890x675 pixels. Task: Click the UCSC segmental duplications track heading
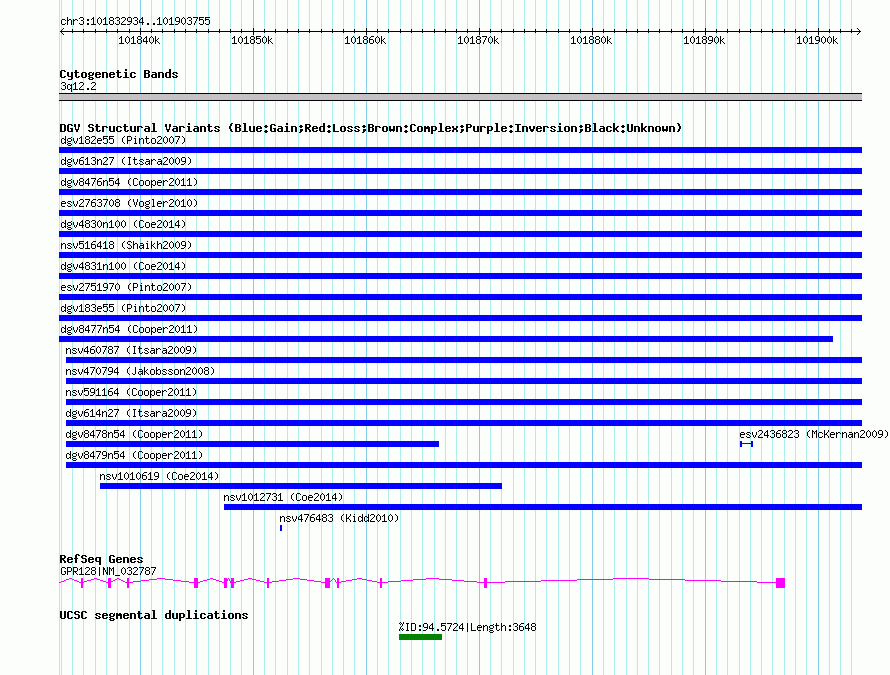coord(154,615)
